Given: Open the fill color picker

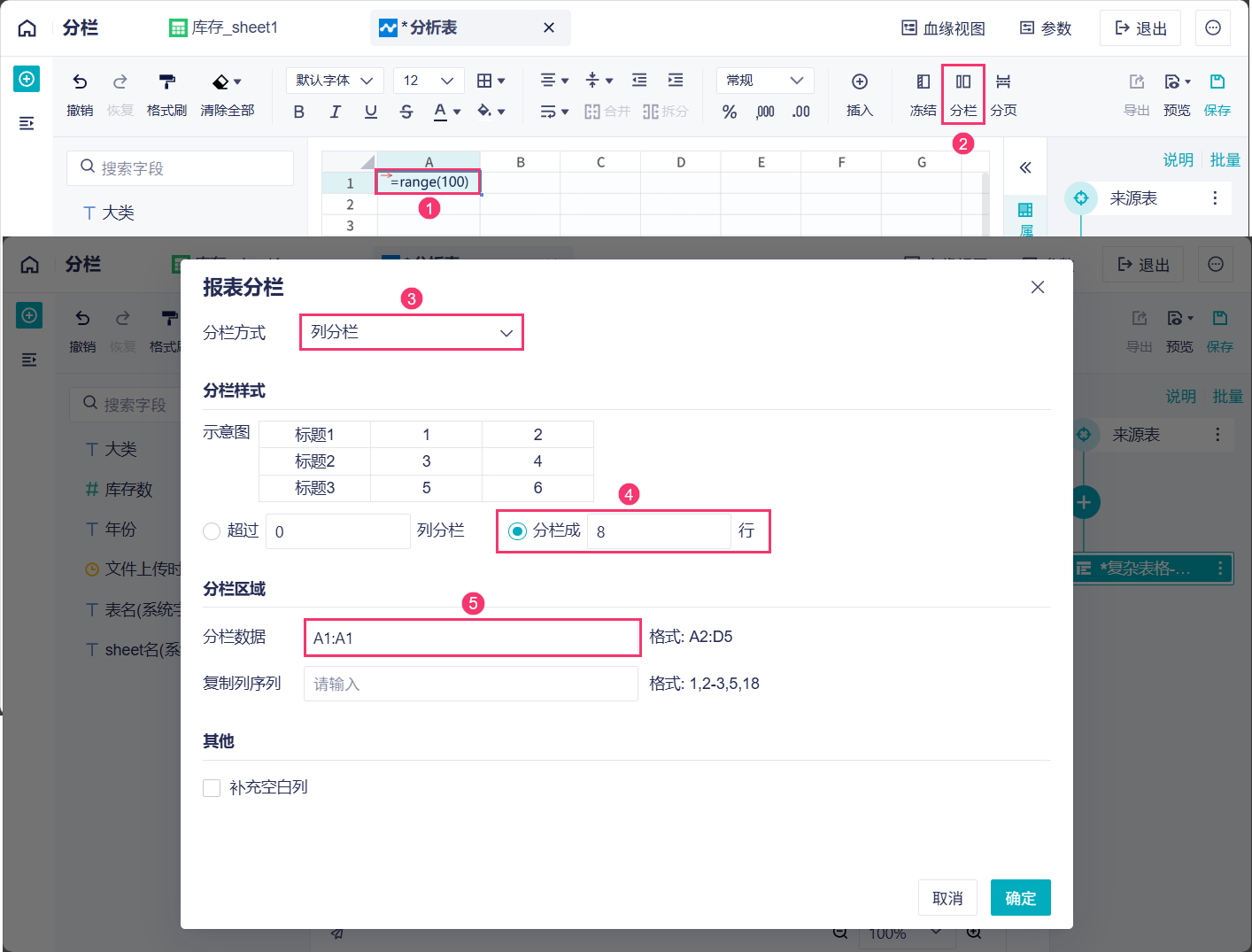Looking at the screenshot, I should tap(491, 112).
